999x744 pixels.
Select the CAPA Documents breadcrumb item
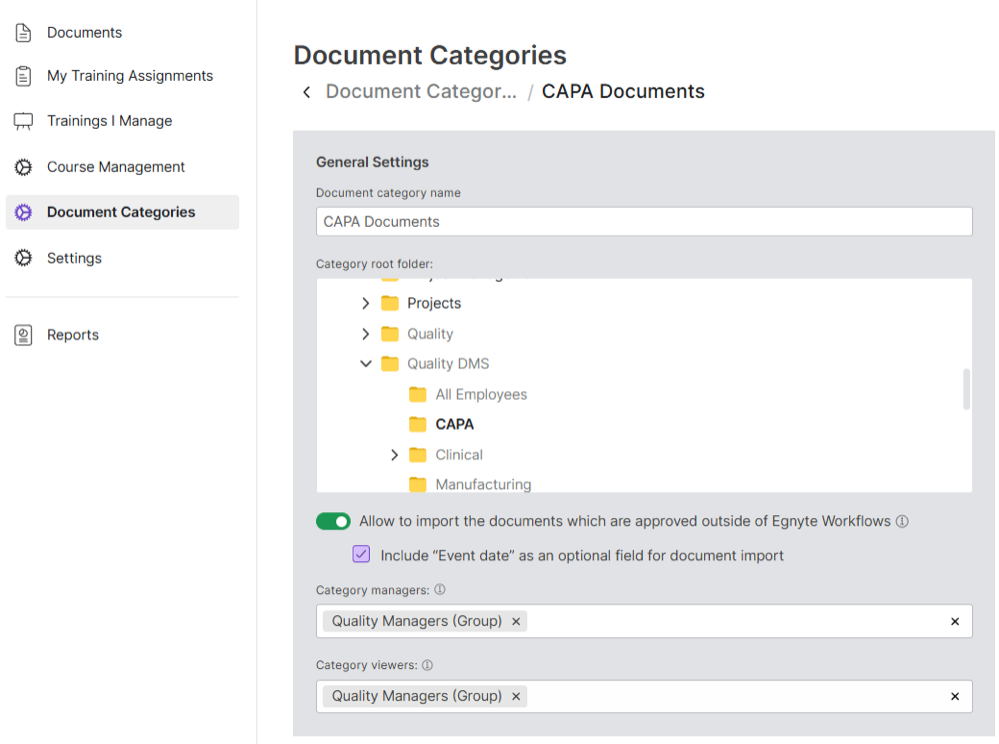[622, 91]
